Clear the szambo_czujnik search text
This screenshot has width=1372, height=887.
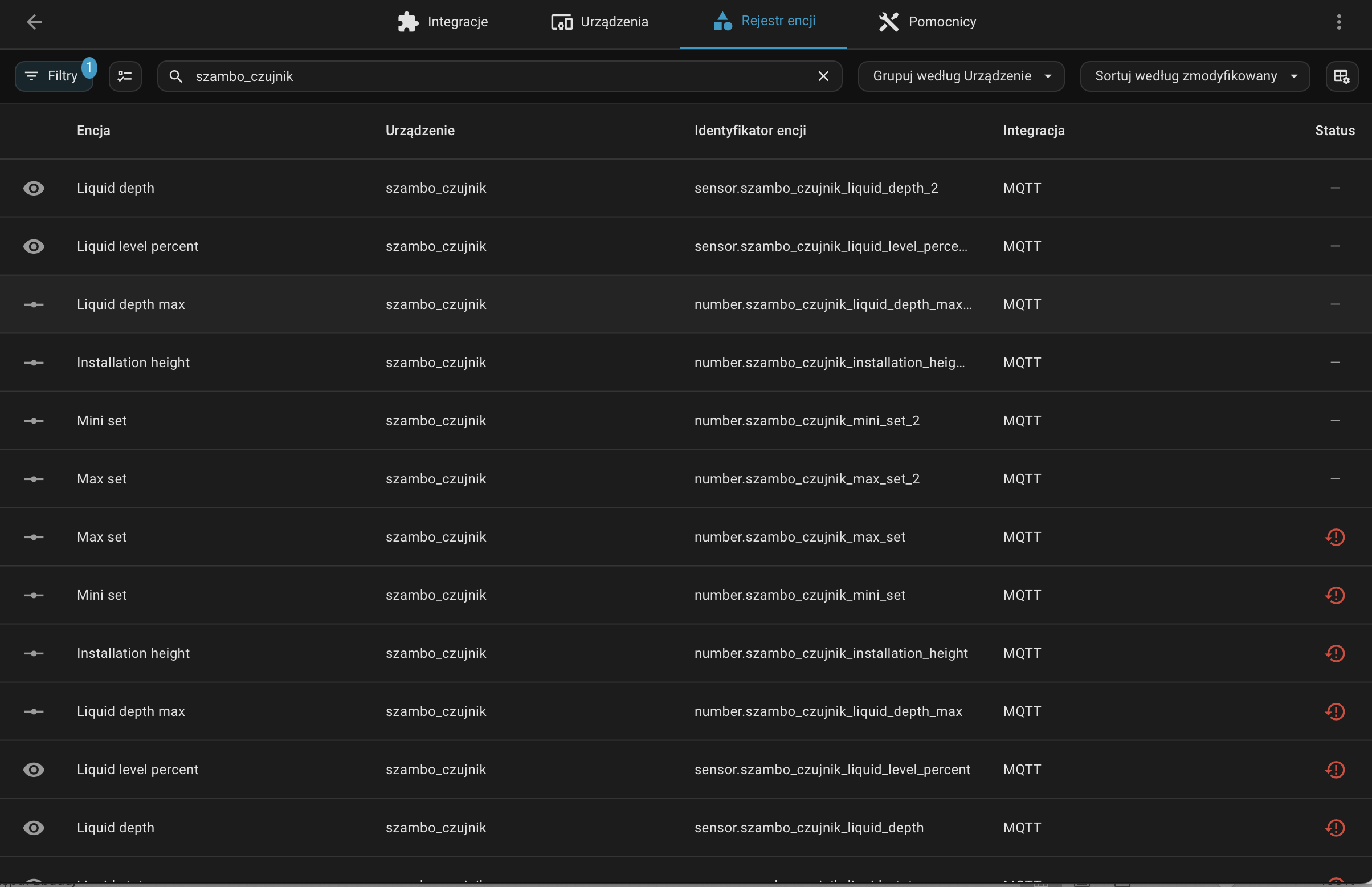[x=823, y=76]
